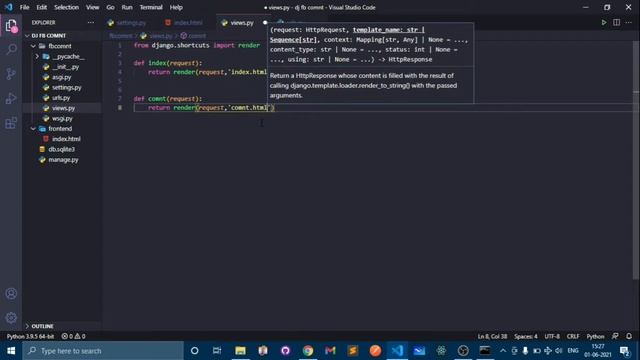This screenshot has height=360, width=640.
Task: Open the Edit menu
Action: coord(41,7)
